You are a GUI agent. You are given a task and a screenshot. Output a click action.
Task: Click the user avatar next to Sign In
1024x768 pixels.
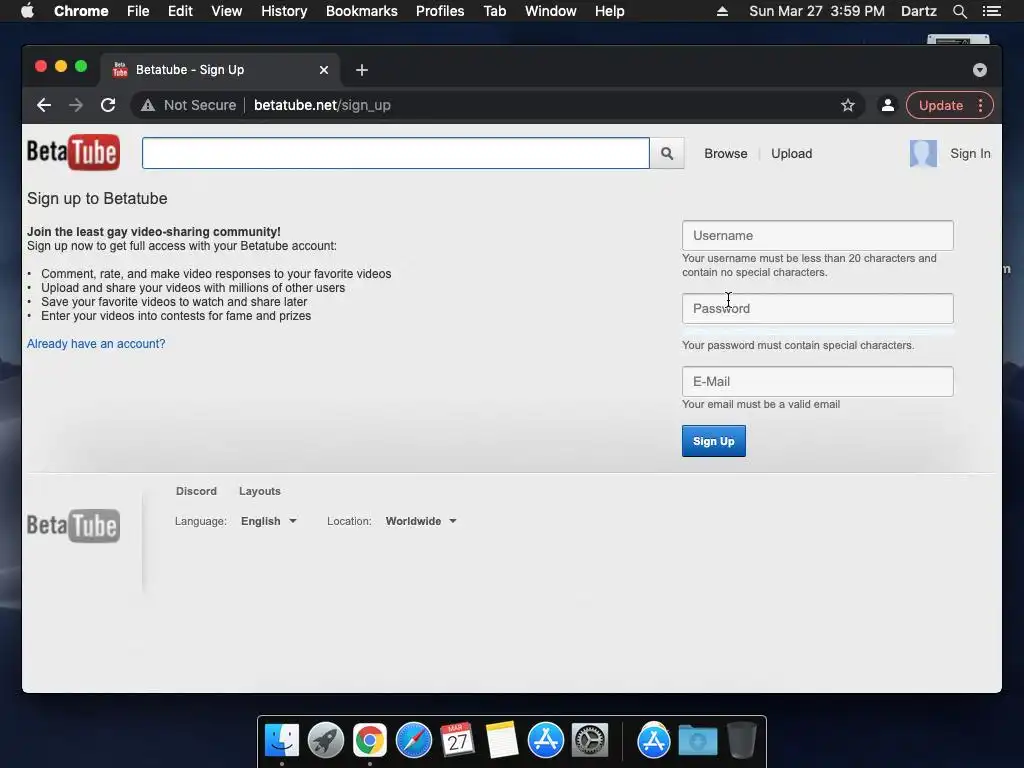923,153
